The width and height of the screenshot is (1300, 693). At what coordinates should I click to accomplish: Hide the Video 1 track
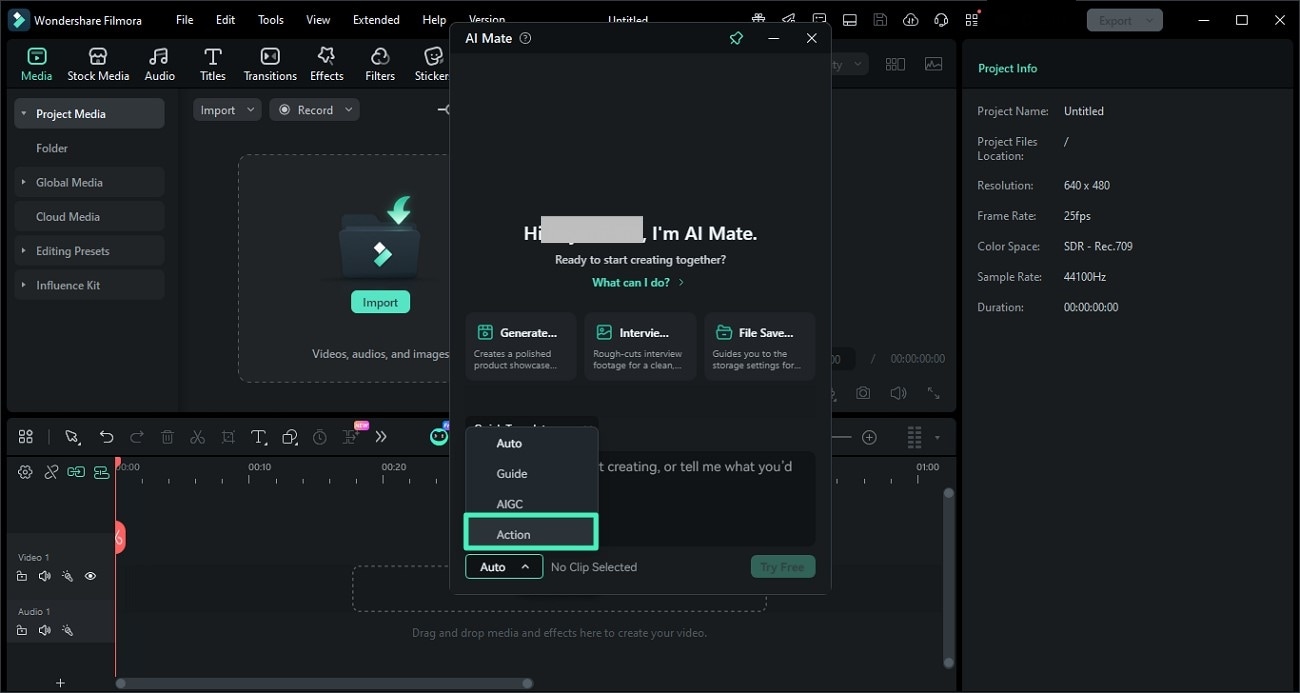click(90, 576)
